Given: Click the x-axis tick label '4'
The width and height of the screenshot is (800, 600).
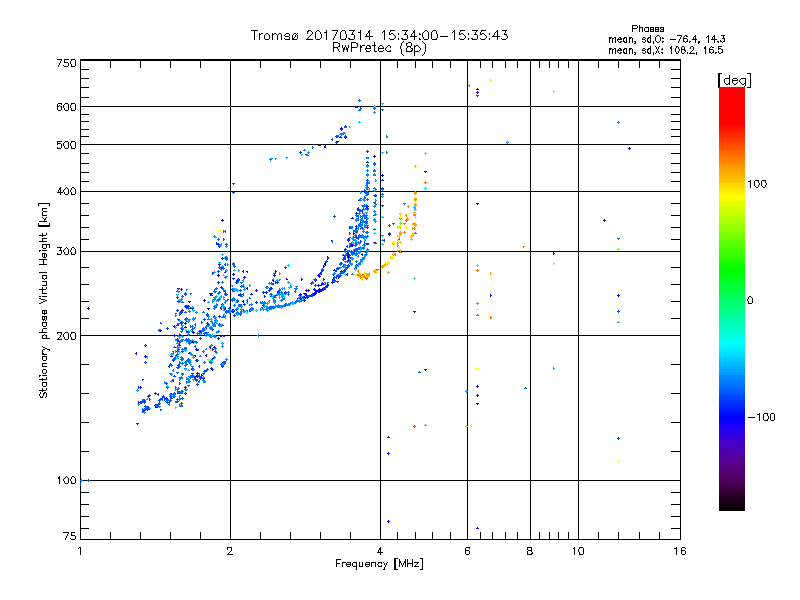Looking at the screenshot, I should pyautogui.click(x=380, y=551).
